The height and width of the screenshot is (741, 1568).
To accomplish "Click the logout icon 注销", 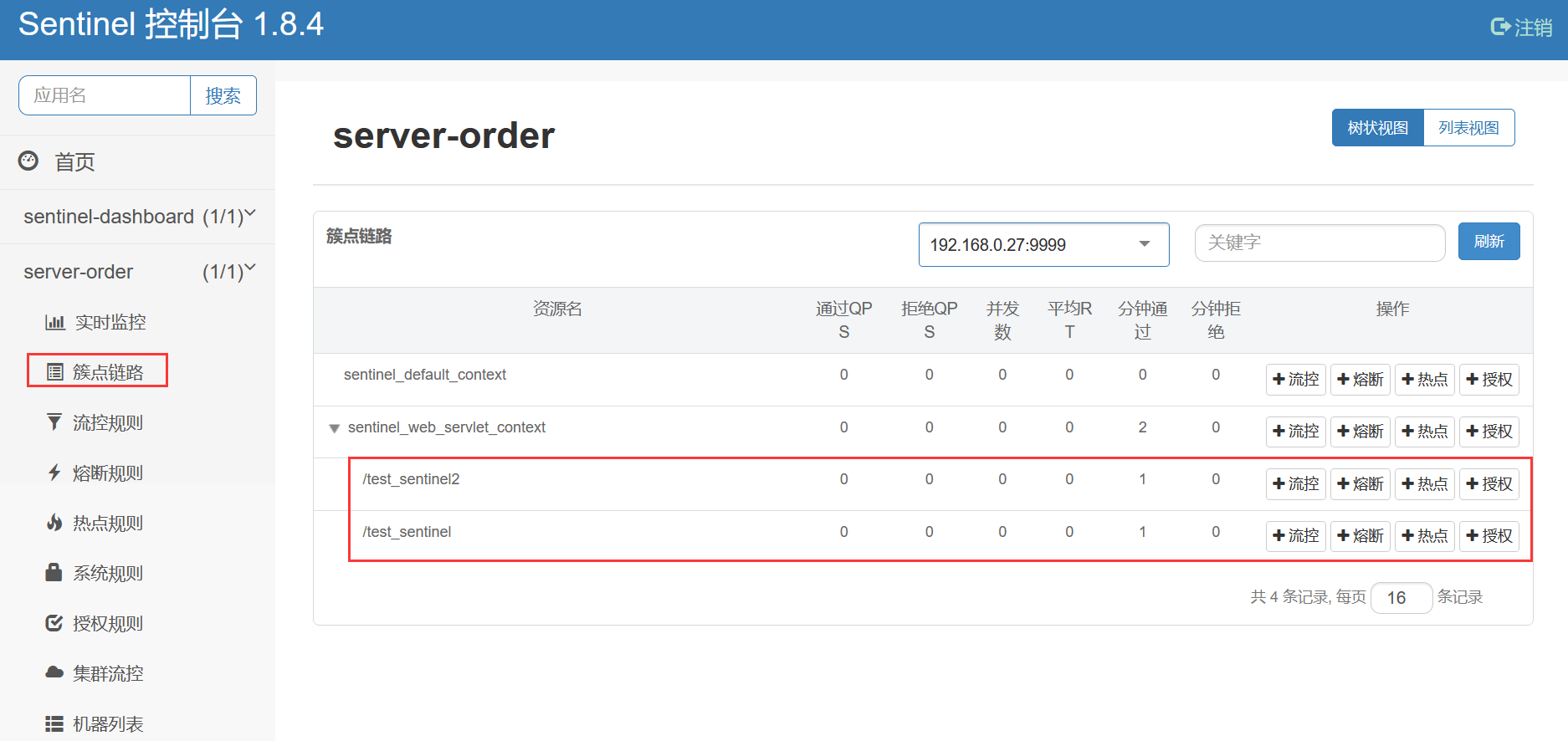I will click(x=1501, y=28).
